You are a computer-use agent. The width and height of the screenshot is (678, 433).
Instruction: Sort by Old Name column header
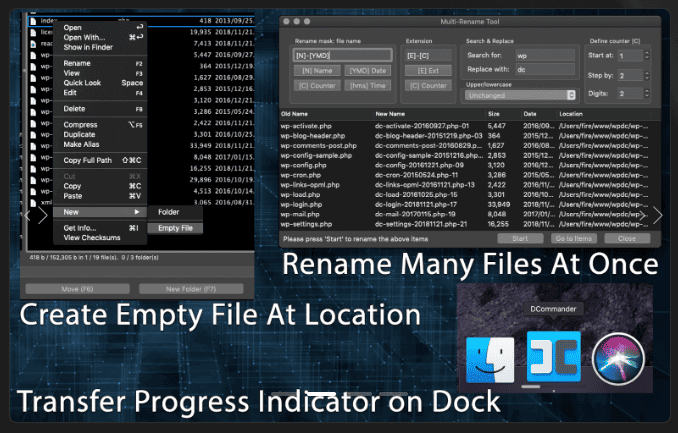[x=326, y=114]
